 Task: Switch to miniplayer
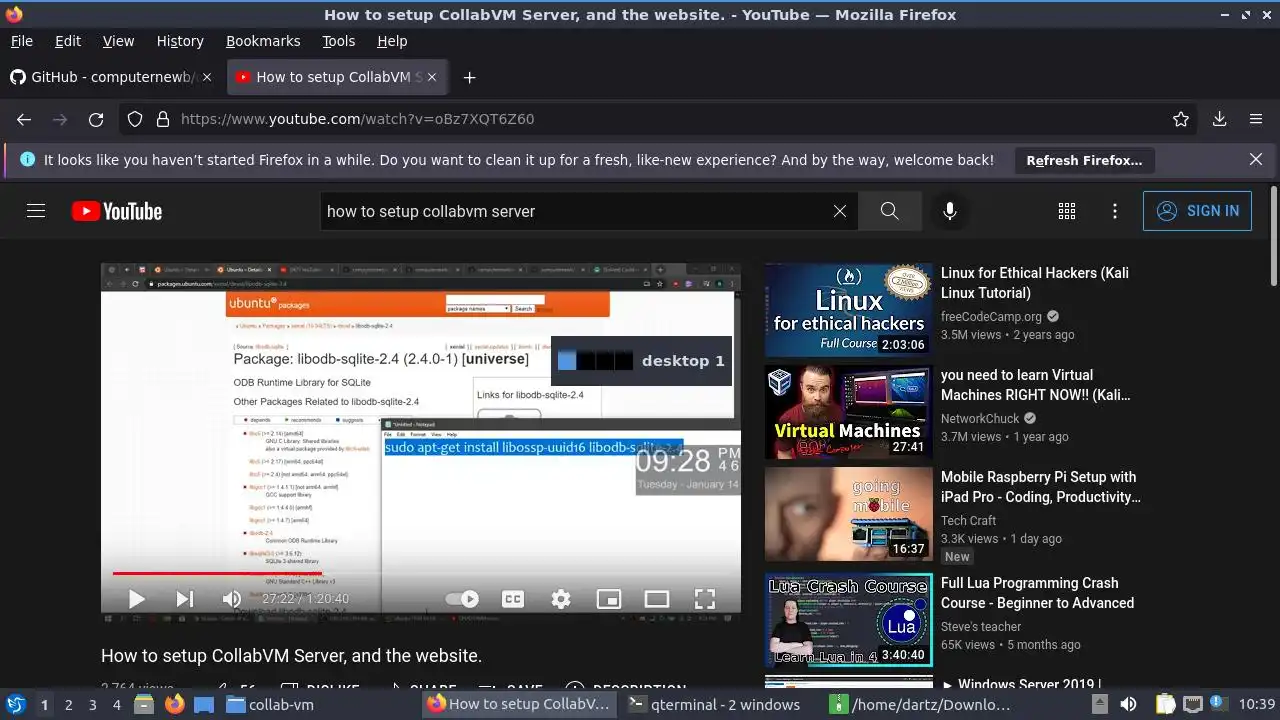(x=609, y=599)
